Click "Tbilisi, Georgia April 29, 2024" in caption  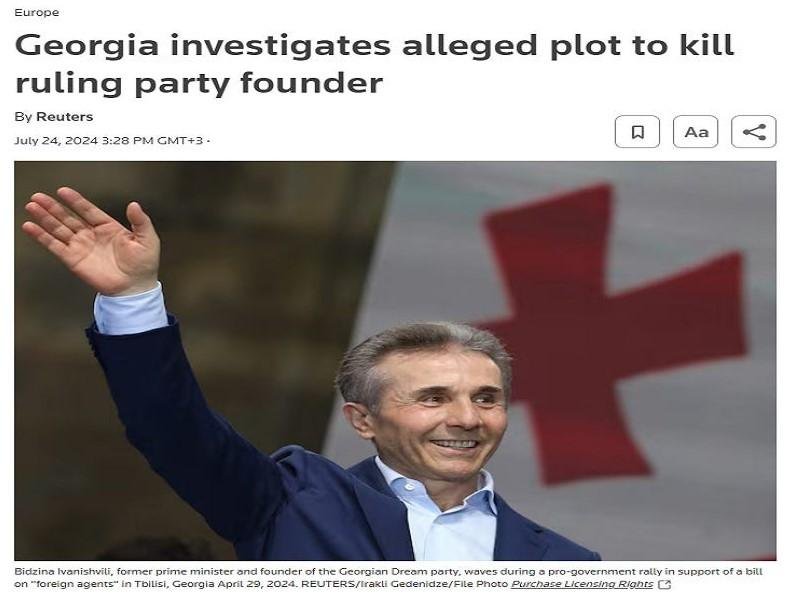216,584
